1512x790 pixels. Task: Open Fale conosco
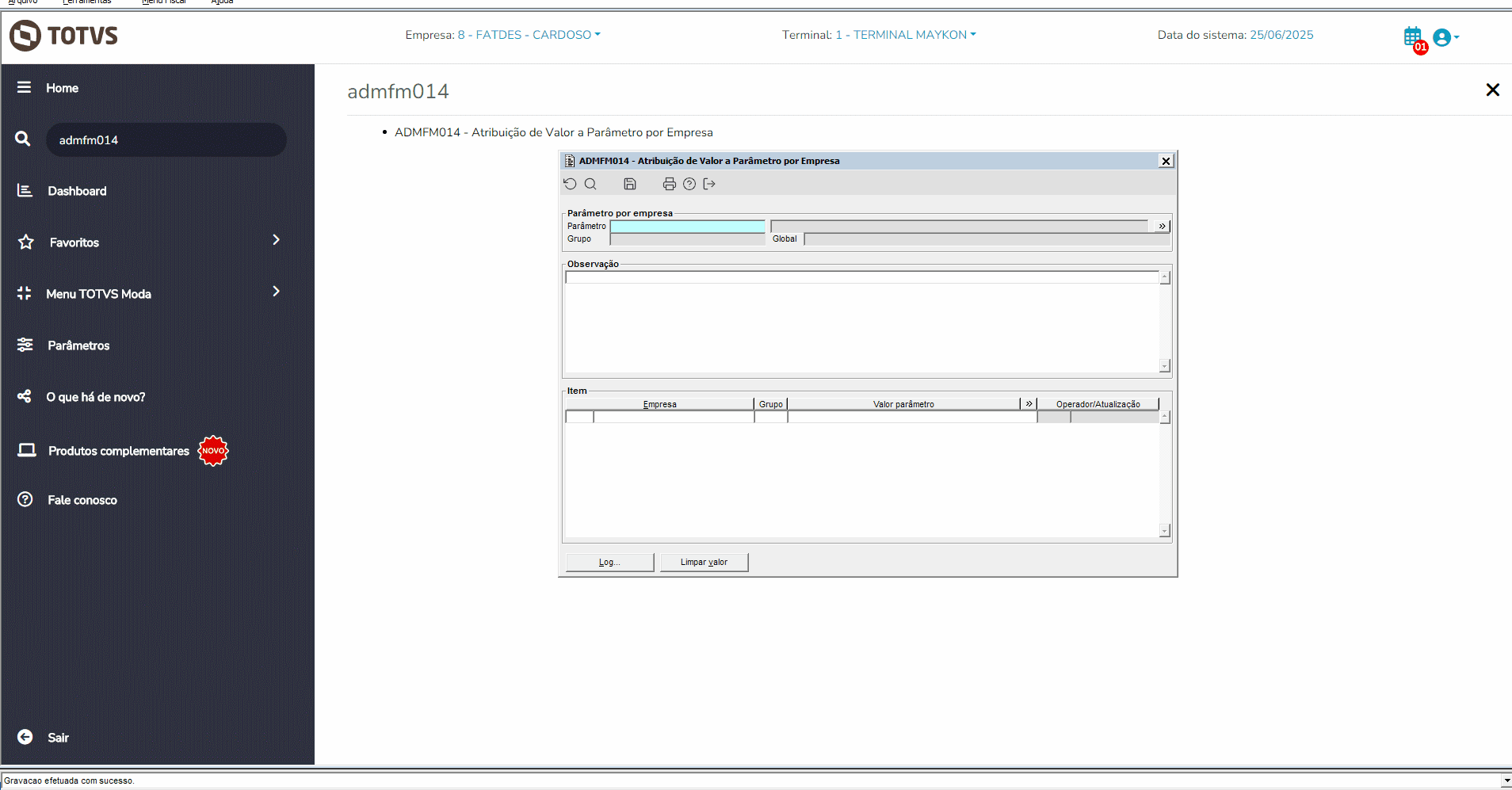pos(82,500)
